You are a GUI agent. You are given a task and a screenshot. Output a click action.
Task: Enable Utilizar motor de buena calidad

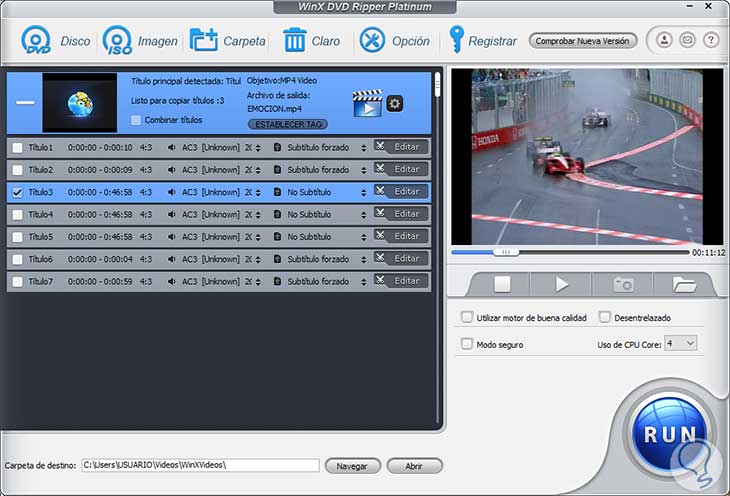click(466, 317)
